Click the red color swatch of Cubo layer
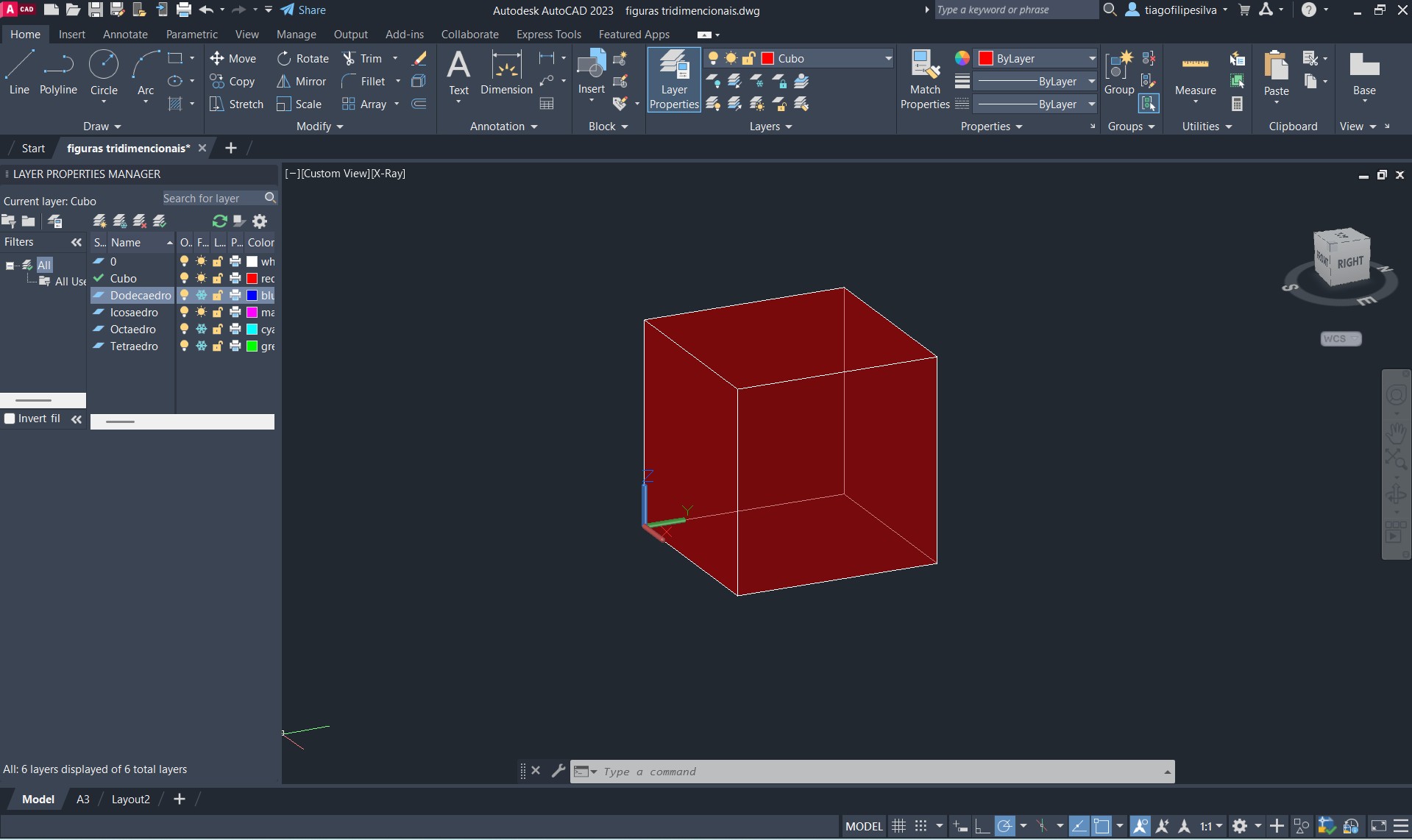The height and width of the screenshot is (840, 1412). point(252,278)
